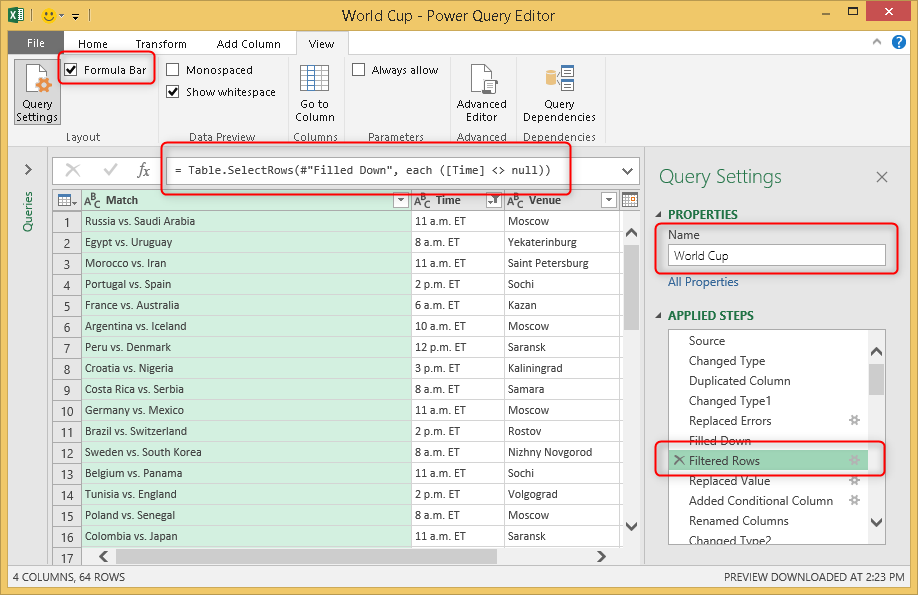
Task: Collapse the ribbon with the caret
Action: click(x=876, y=42)
